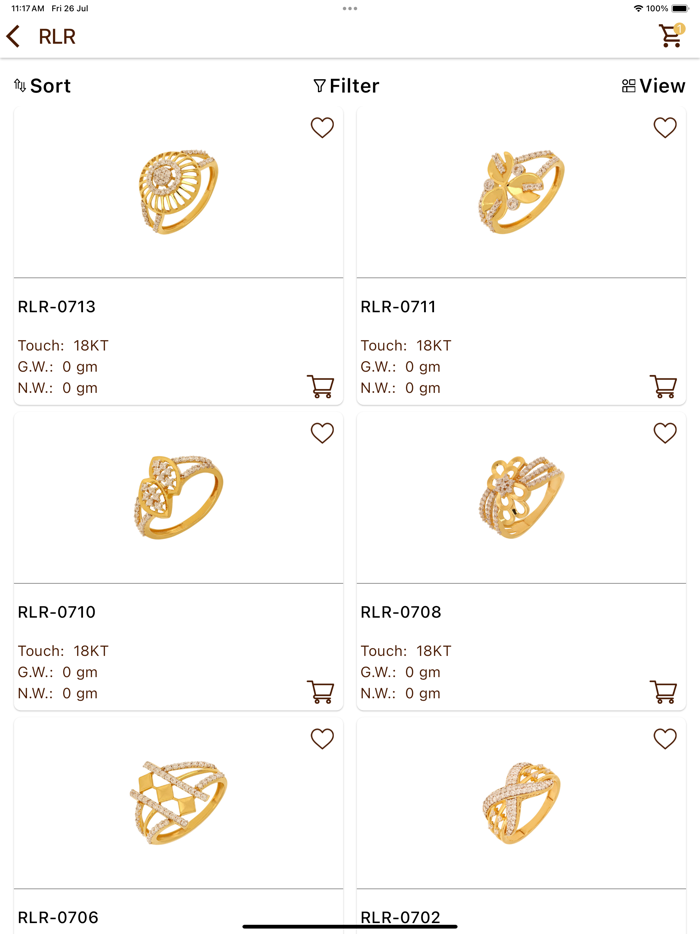The height and width of the screenshot is (934, 700).
Task: Click the RLR-0702 product label
Action: (398, 916)
